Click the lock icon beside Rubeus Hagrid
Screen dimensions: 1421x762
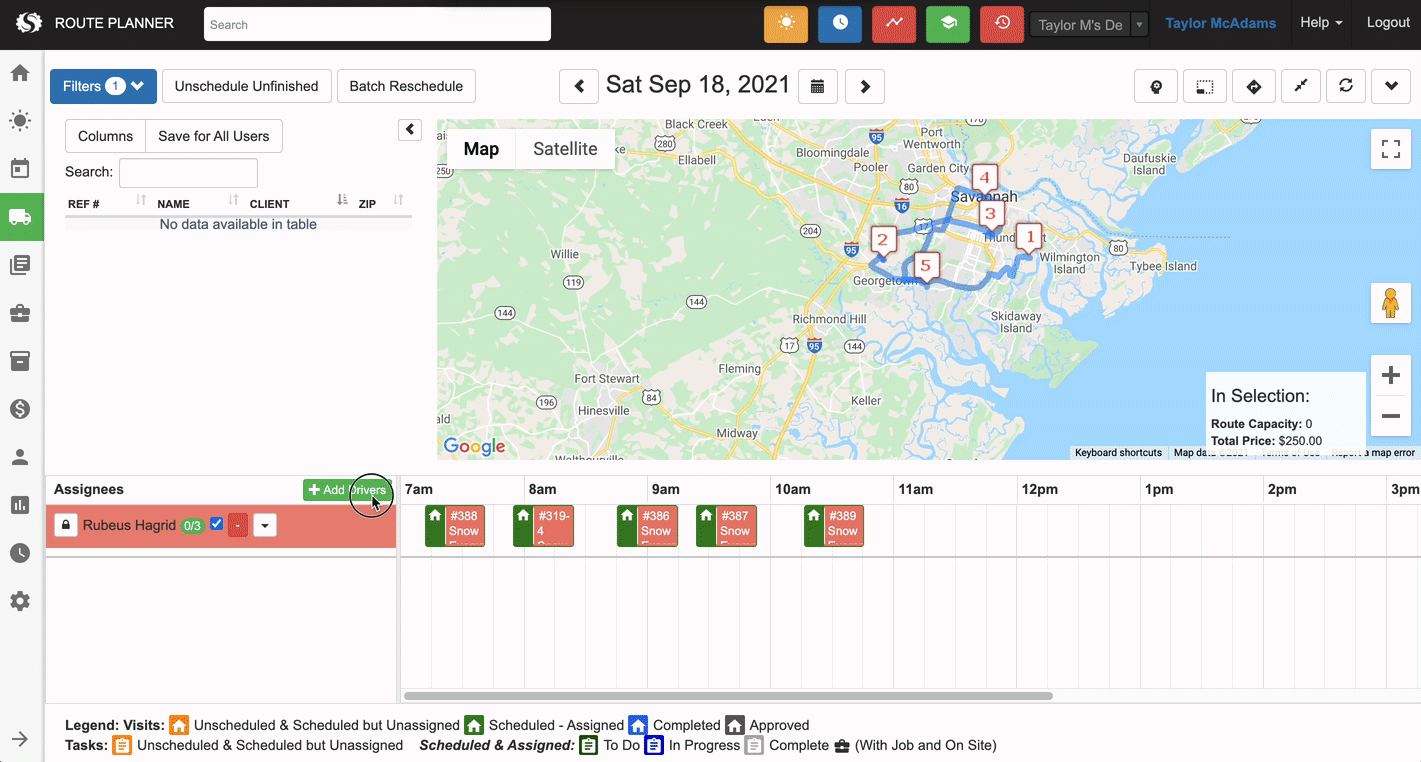[x=66, y=525]
